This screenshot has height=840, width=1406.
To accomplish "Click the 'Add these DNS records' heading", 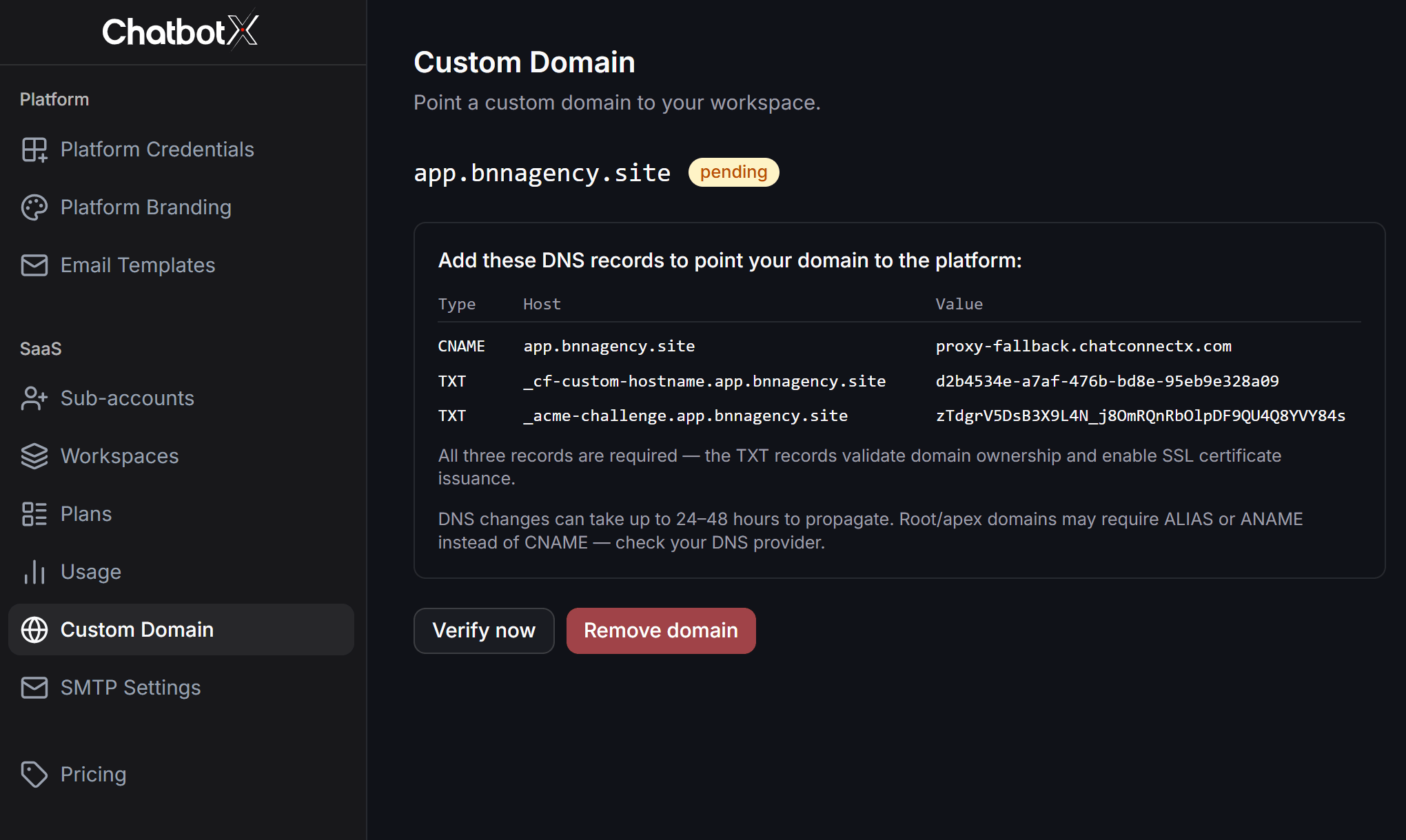I will (x=730, y=260).
